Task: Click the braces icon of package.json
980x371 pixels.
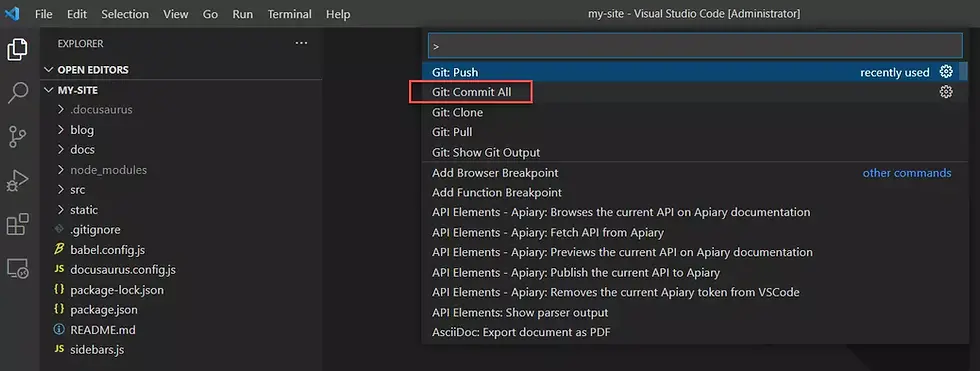Action: [59, 309]
